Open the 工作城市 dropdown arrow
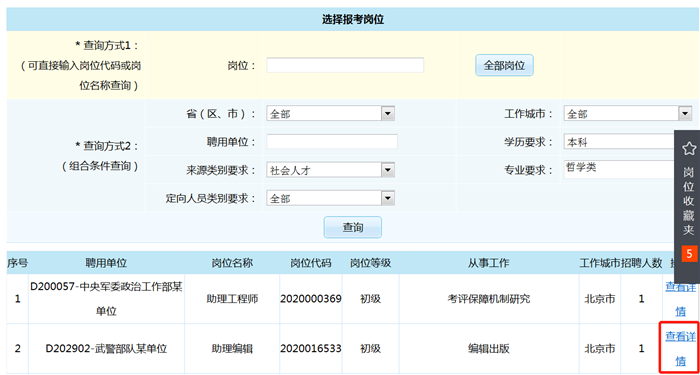This screenshot has width=700, height=375. [x=685, y=114]
